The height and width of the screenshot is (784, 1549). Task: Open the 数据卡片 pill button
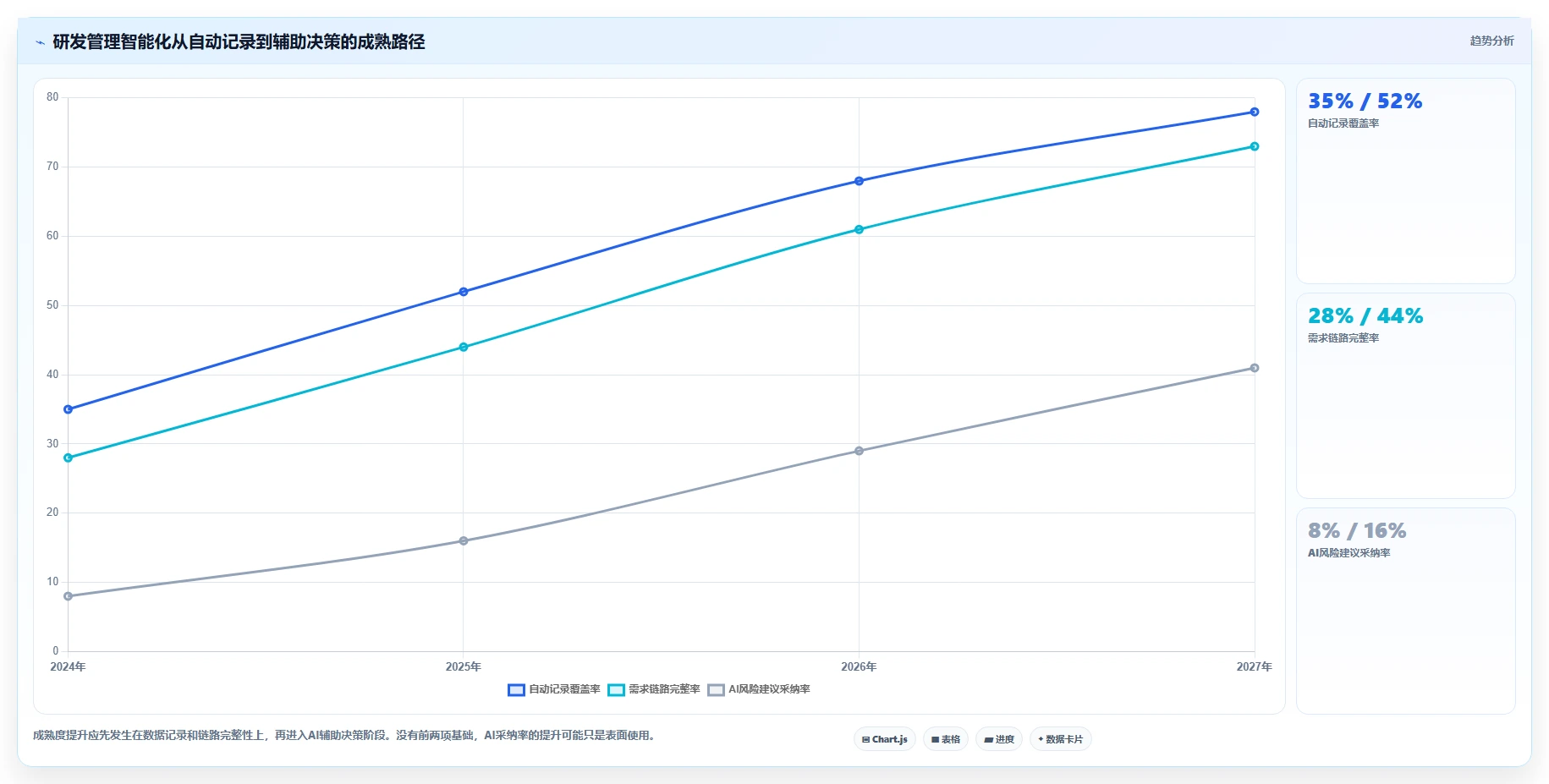[1061, 739]
